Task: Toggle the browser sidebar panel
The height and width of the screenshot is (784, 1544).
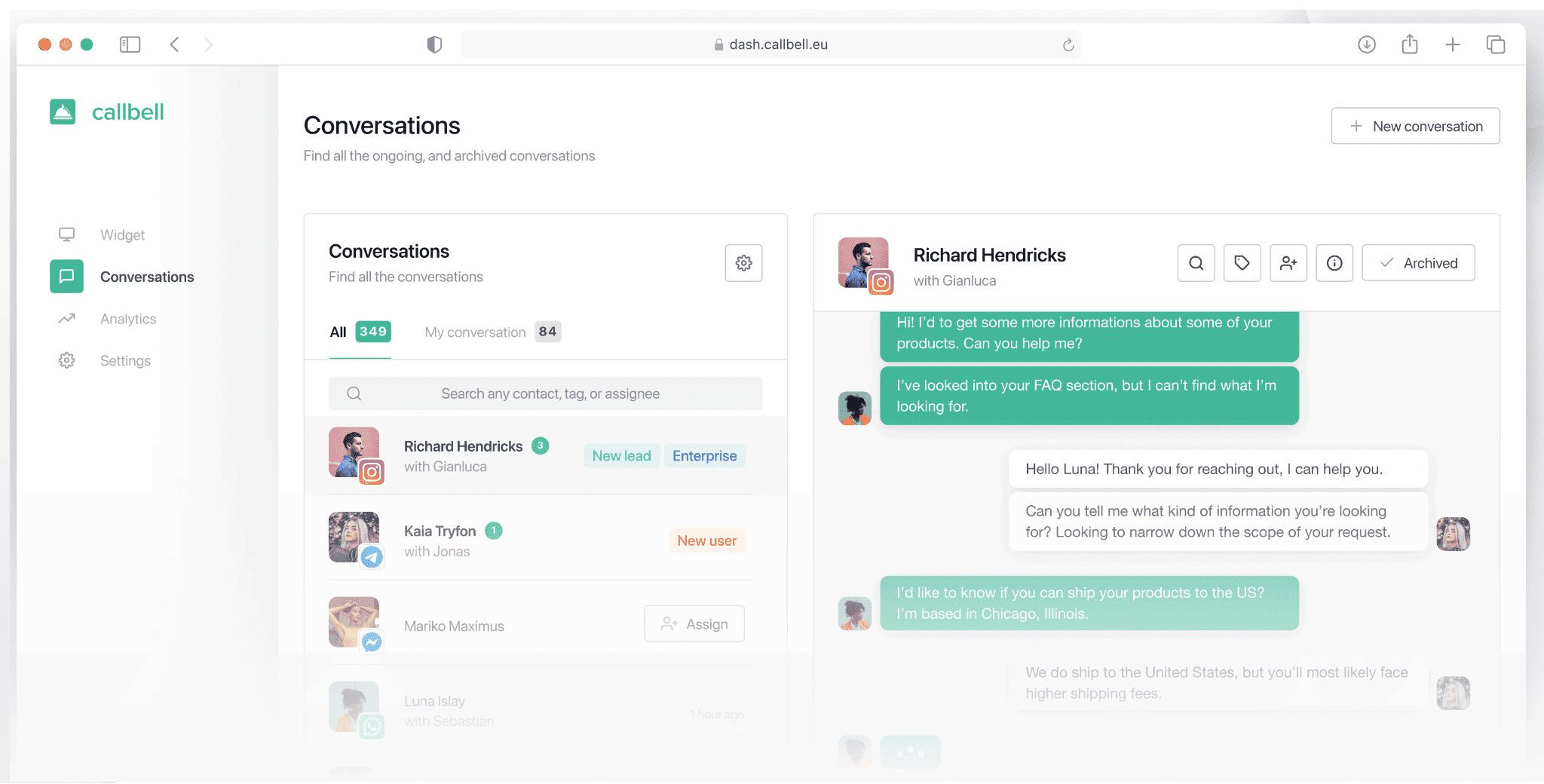Action: [130, 44]
